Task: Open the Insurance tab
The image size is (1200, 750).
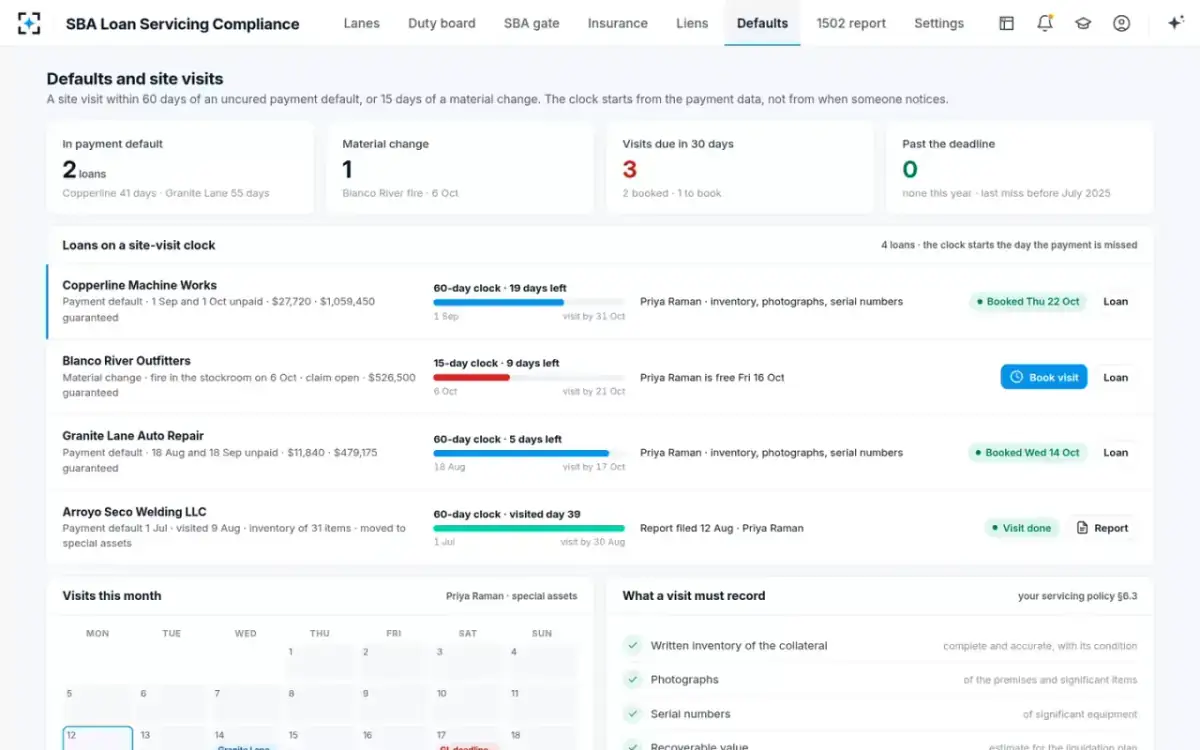Action: click(618, 23)
